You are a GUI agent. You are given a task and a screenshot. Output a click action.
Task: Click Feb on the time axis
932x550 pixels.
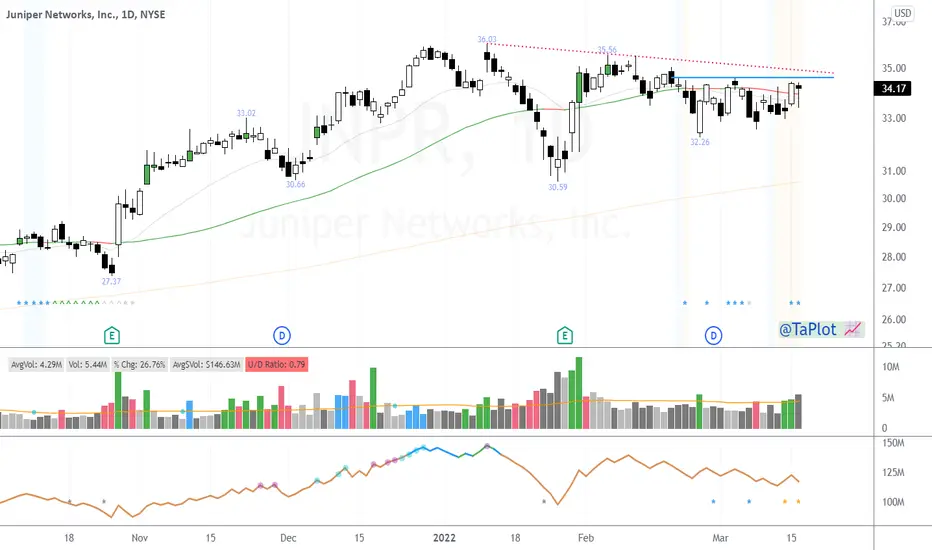coord(585,538)
